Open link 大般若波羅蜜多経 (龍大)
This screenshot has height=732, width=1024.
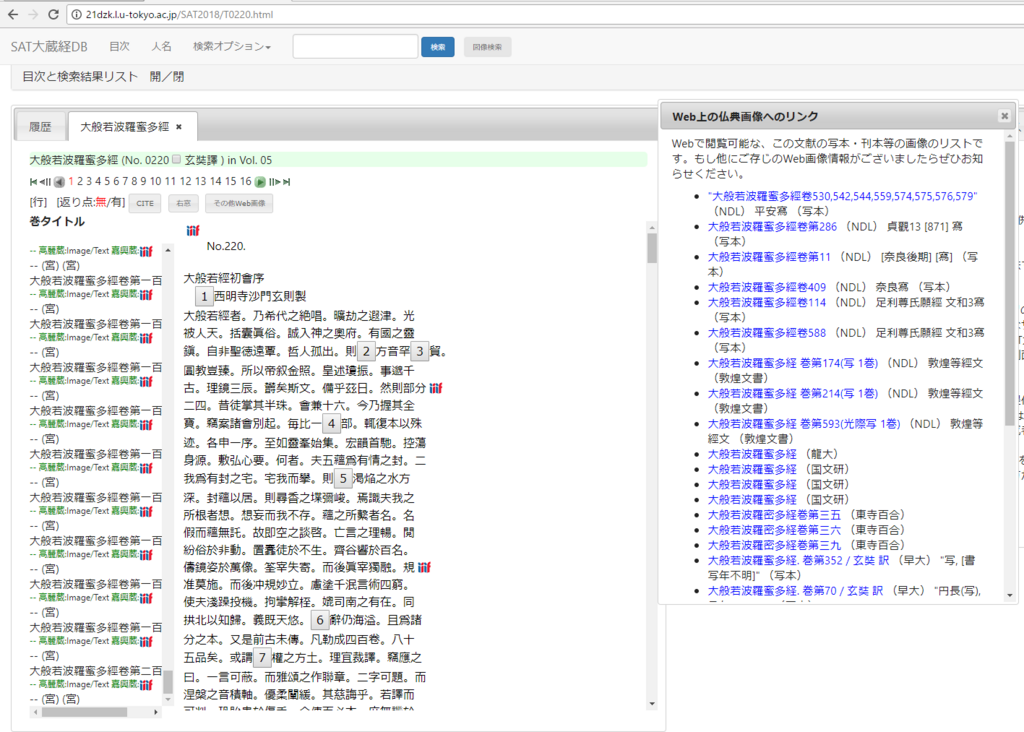coord(752,454)
